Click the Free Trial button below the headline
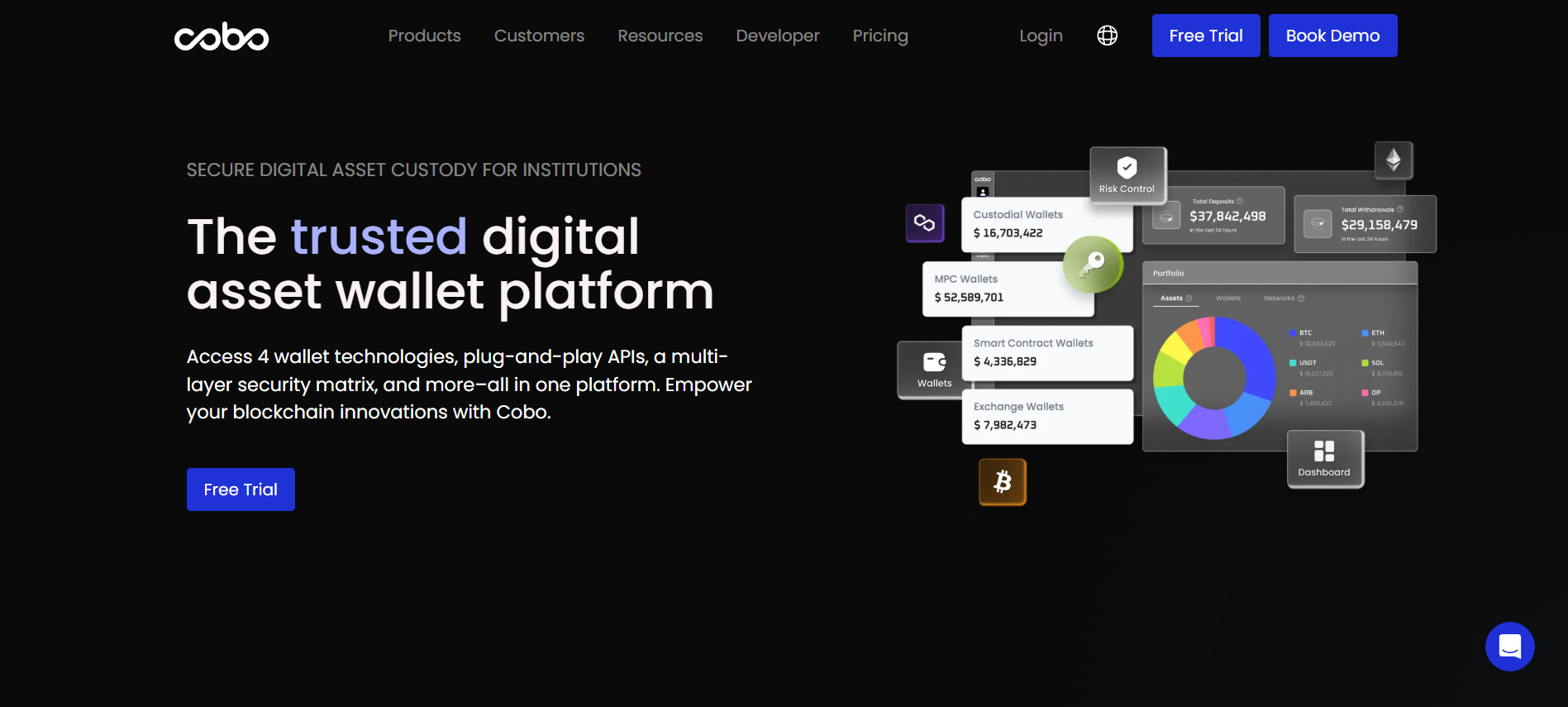 pos(241,490)
